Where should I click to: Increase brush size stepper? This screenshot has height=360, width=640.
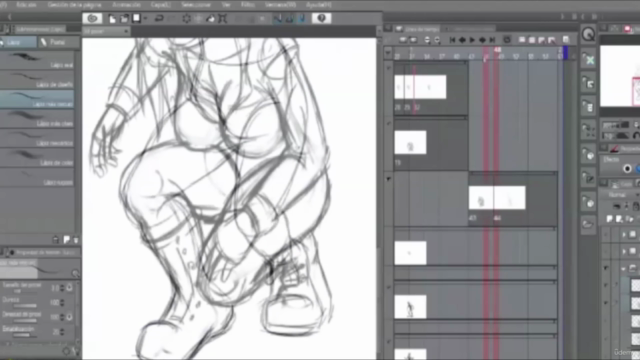62,286
